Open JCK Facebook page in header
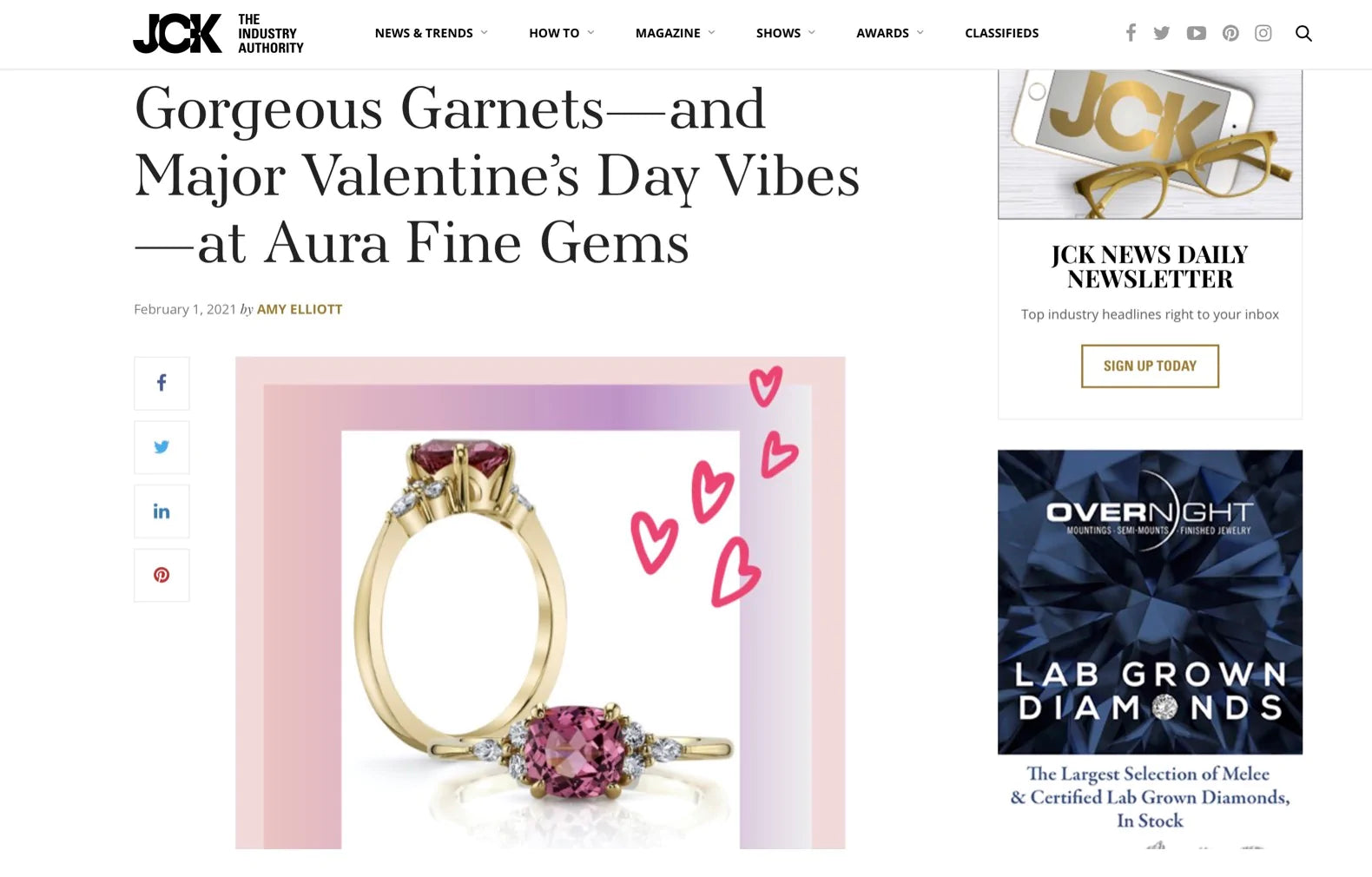 pos(1131,33)
